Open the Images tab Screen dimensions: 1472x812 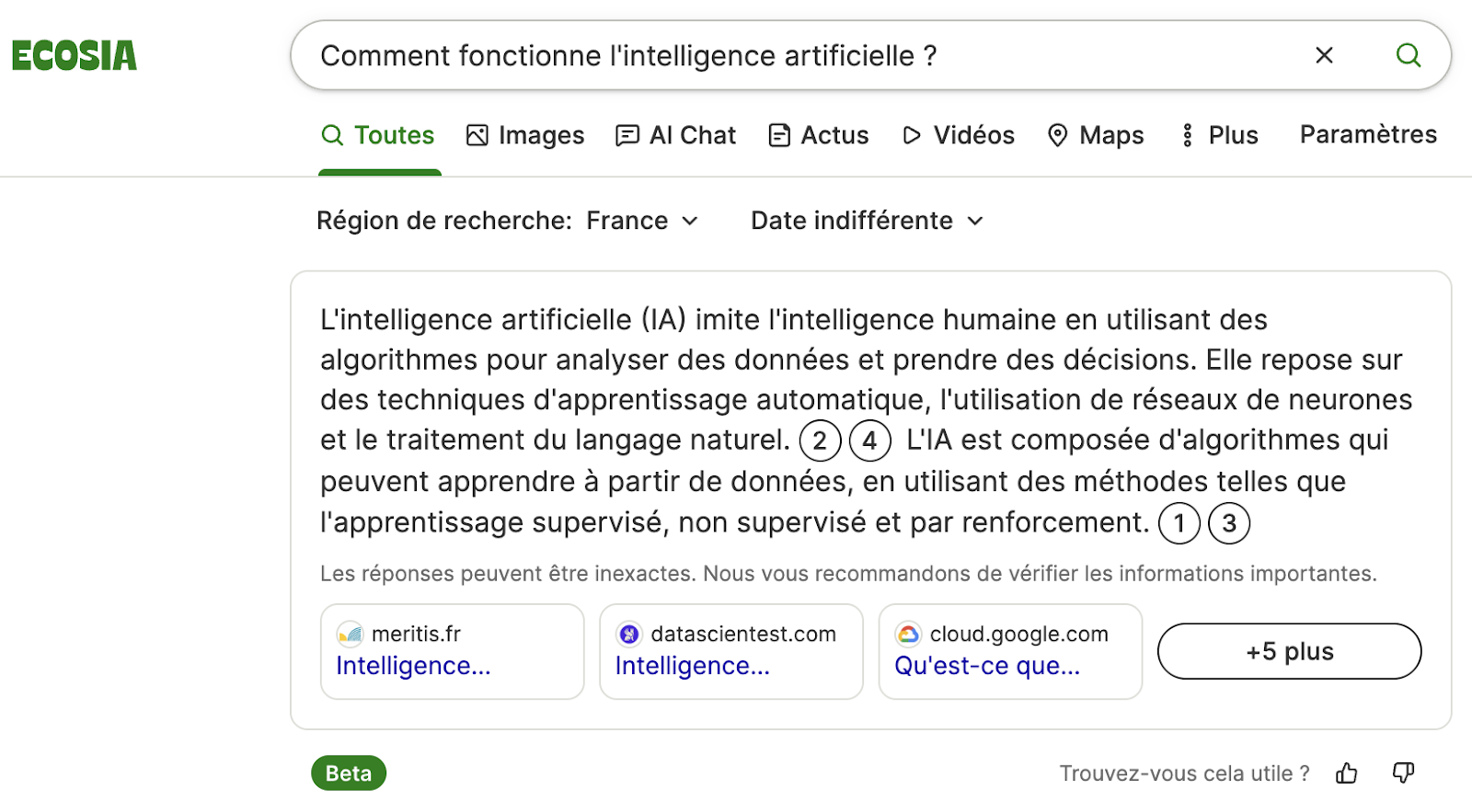coord(525,135)
